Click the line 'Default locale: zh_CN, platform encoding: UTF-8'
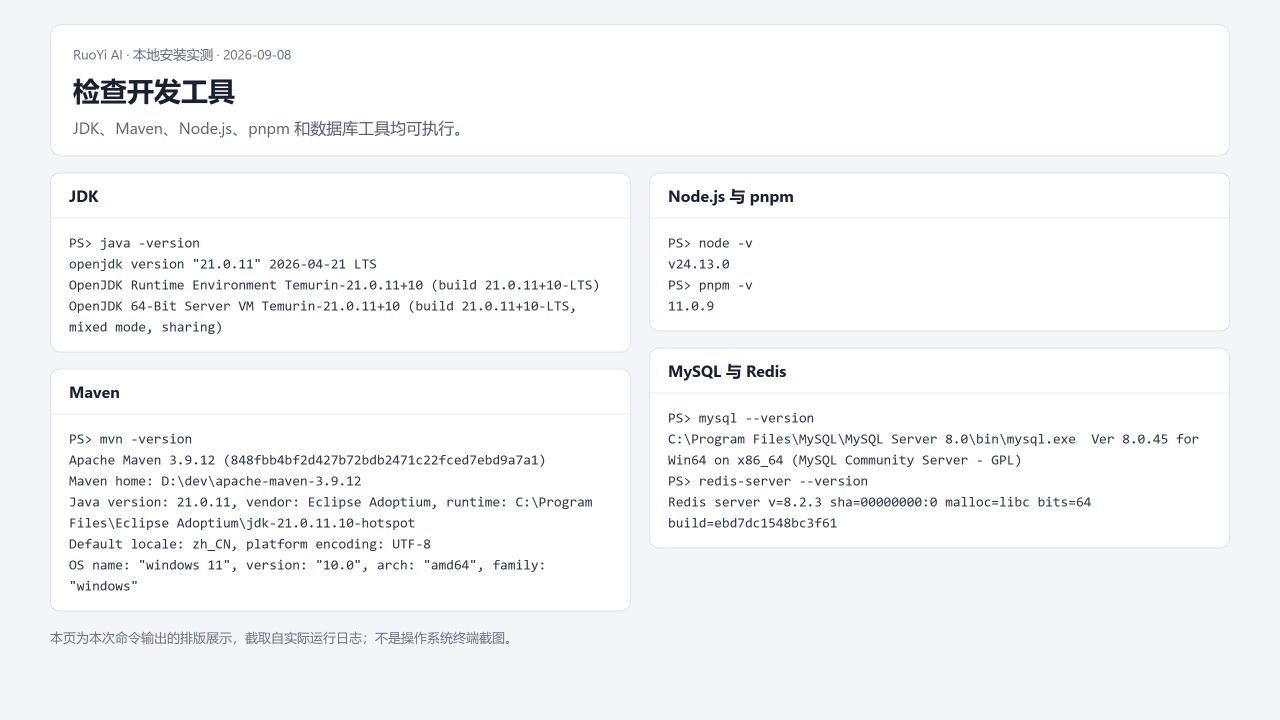Image resolution: width=1280 pixels, height=720 pixels. click(x=250, y=544)
